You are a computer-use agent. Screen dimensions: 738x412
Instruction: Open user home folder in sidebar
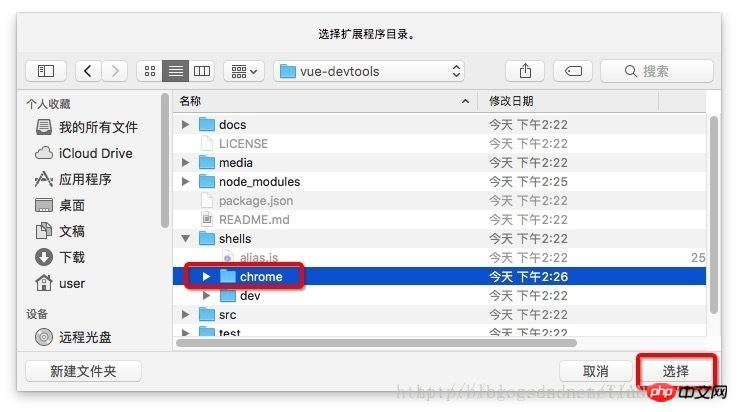[x=60, y=283]
